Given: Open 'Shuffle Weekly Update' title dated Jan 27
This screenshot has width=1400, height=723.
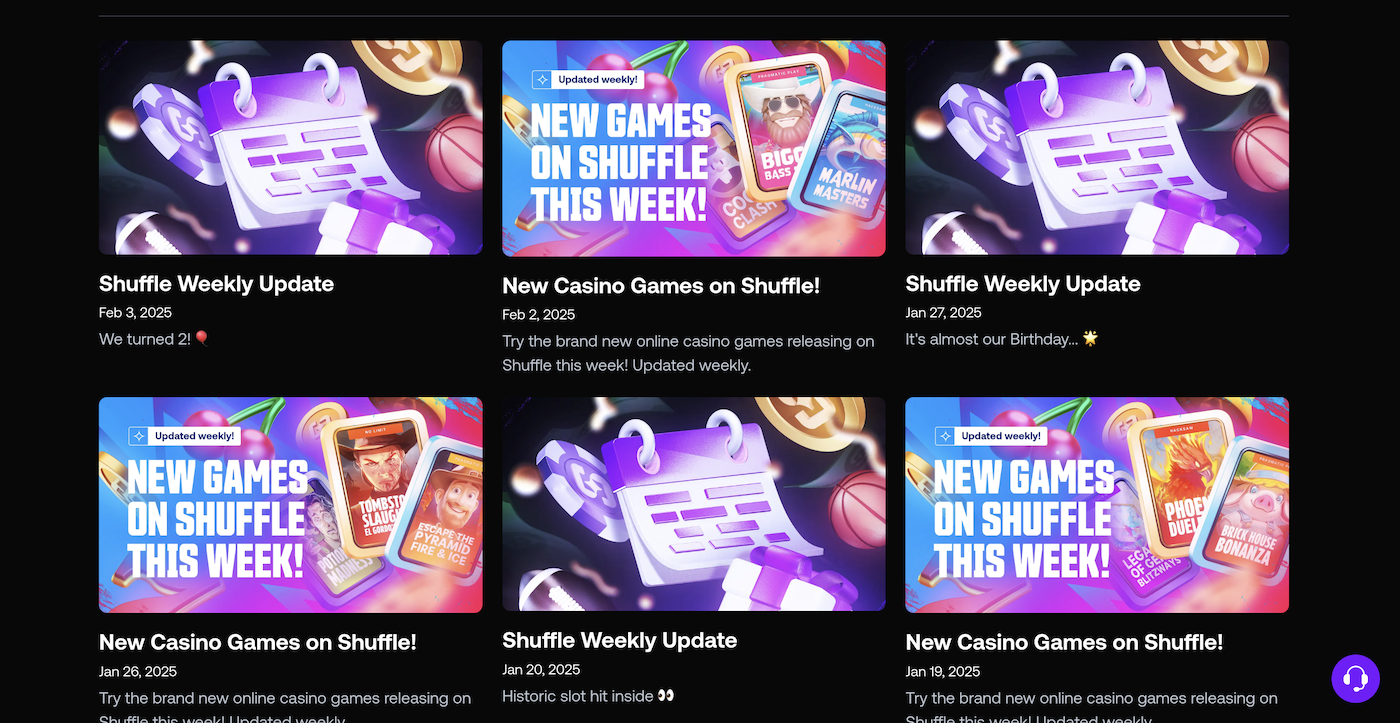Looking at the screenshot, I should (1023, 284).
